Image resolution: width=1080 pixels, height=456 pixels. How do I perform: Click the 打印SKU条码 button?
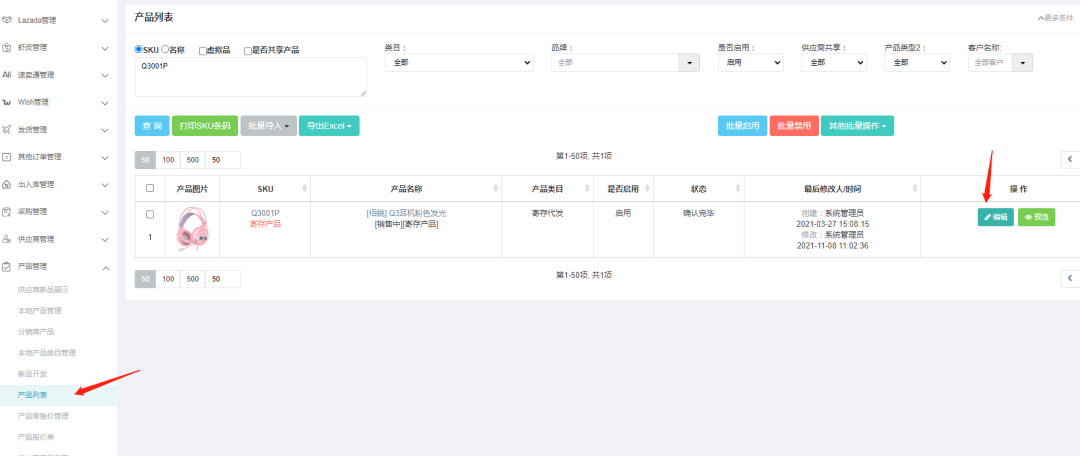(x=205, y=125)
